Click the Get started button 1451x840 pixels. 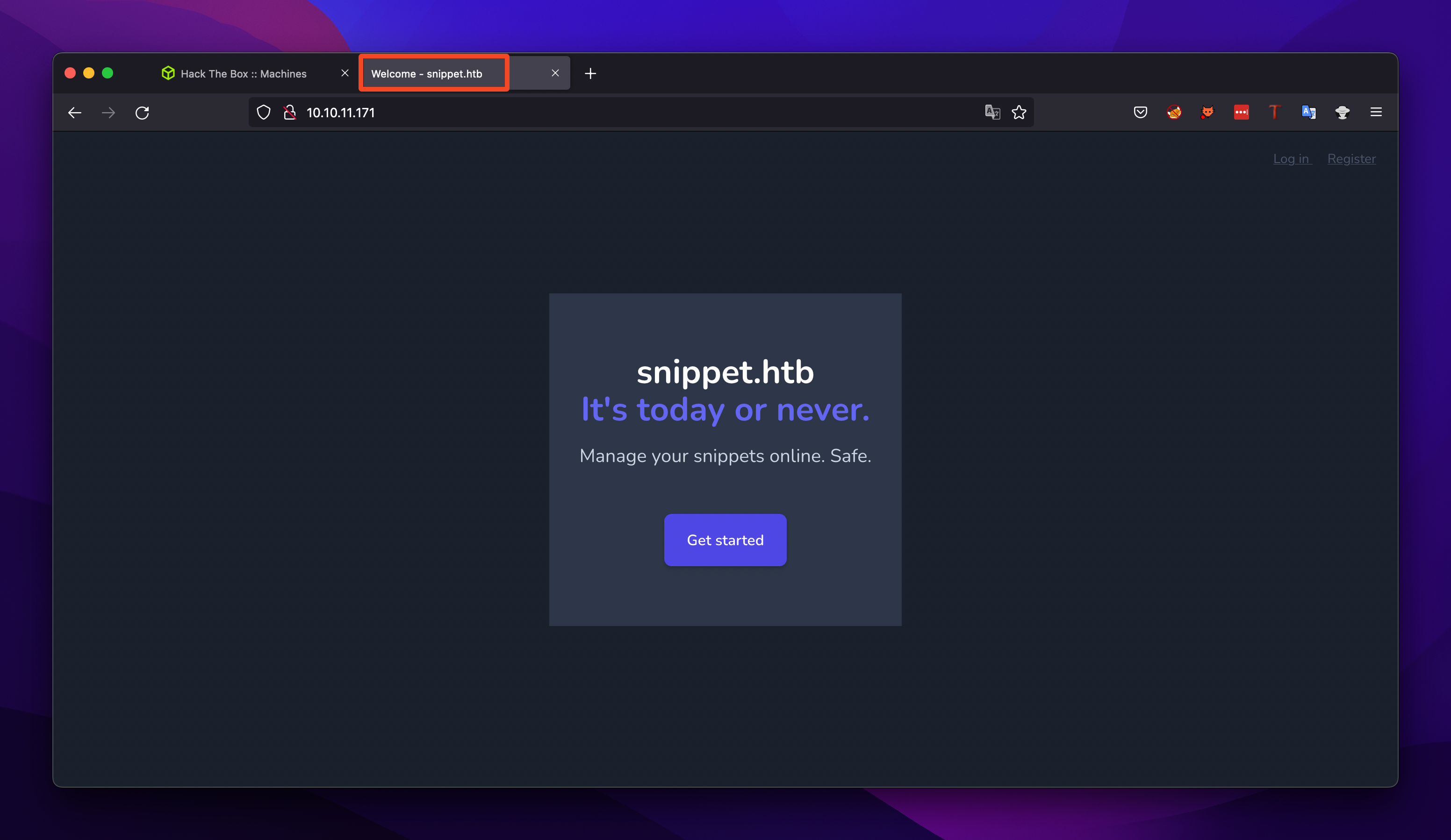pos(725,540)
